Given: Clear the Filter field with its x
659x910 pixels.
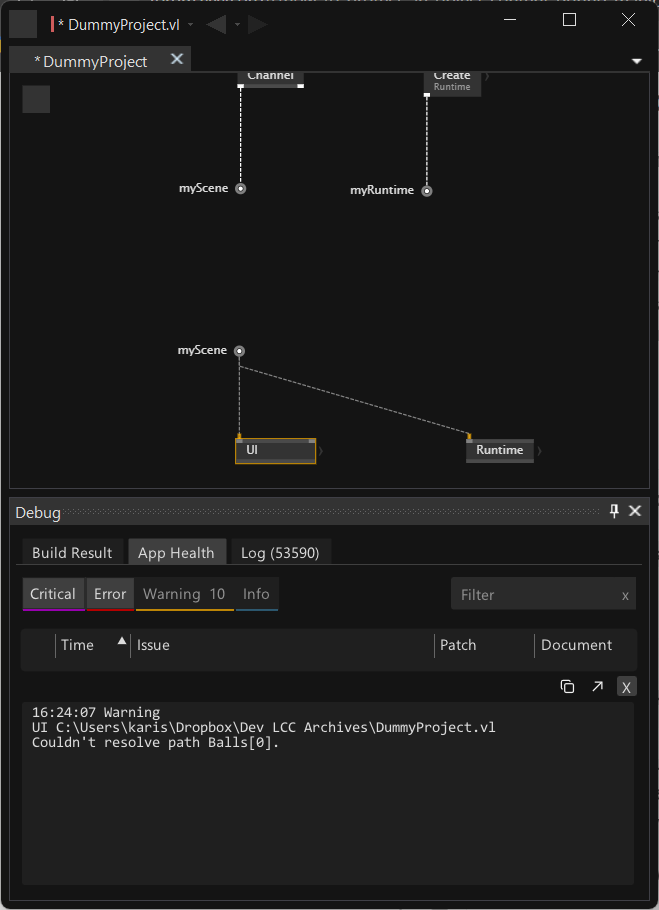Looking at the screenshot, I should pyautogui.click(x=625, y=595).
